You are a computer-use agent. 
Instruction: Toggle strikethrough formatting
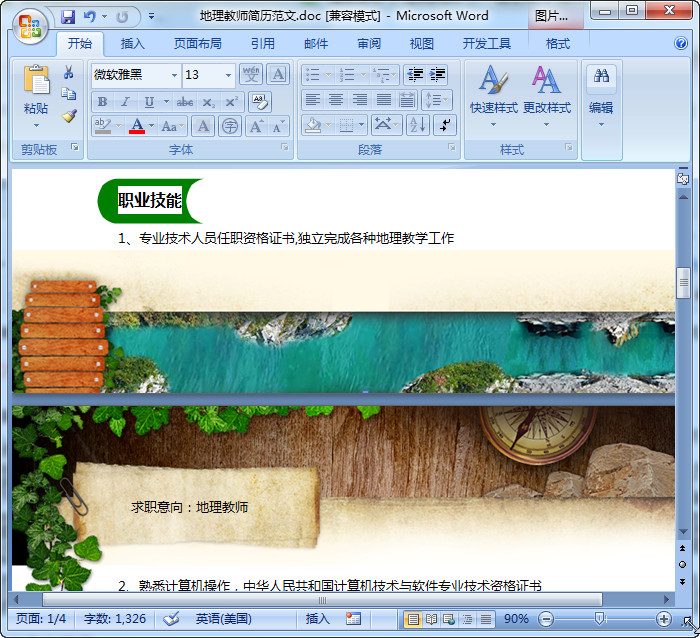click(x=184, y=102)
